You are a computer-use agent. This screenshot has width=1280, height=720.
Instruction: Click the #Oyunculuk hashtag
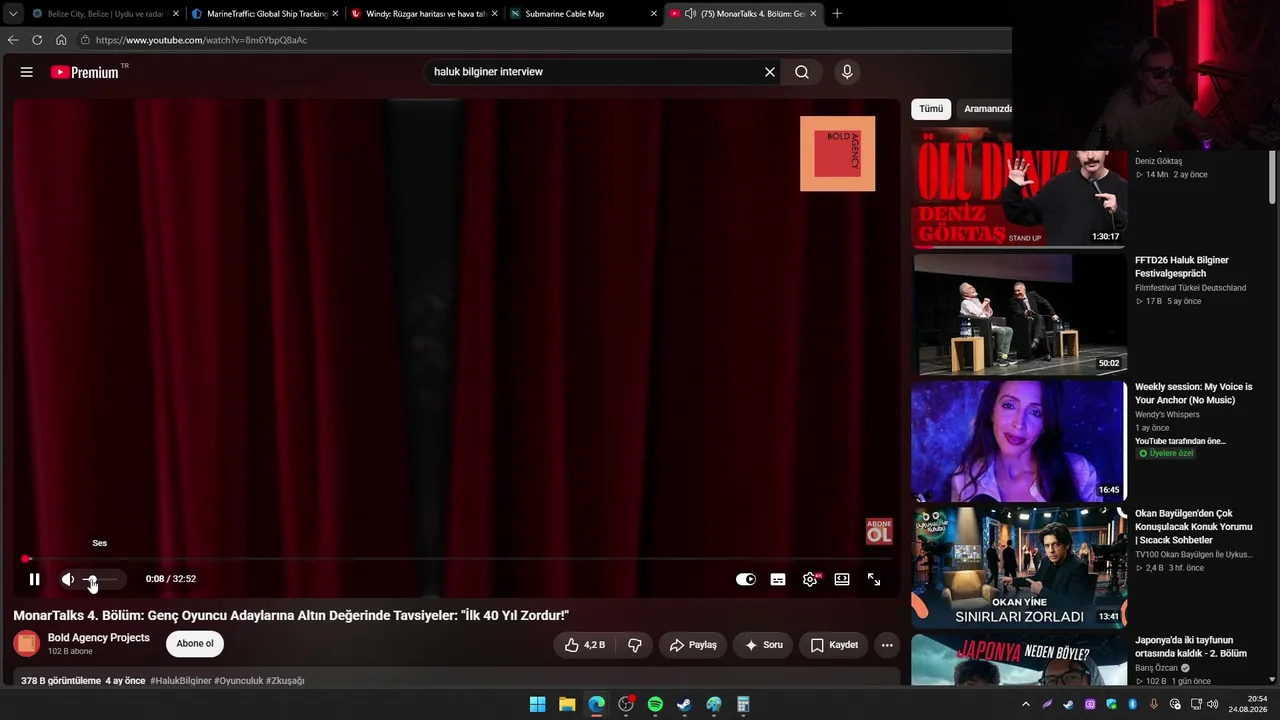239,681
